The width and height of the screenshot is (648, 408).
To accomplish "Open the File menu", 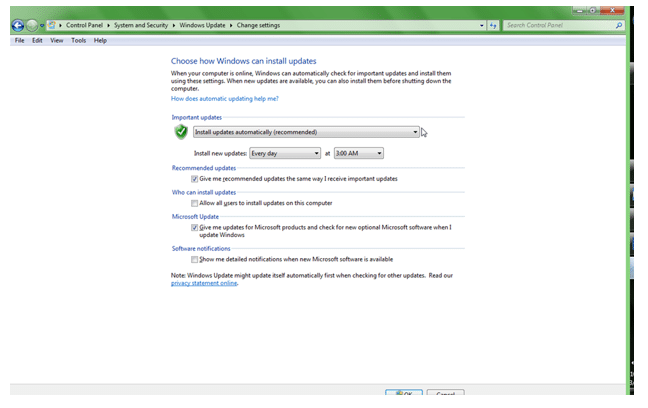I will 19,41.
